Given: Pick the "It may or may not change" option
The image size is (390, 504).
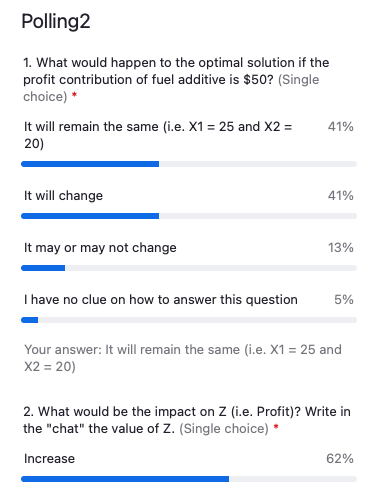Looking at the screenshot, I should point(100,248).
